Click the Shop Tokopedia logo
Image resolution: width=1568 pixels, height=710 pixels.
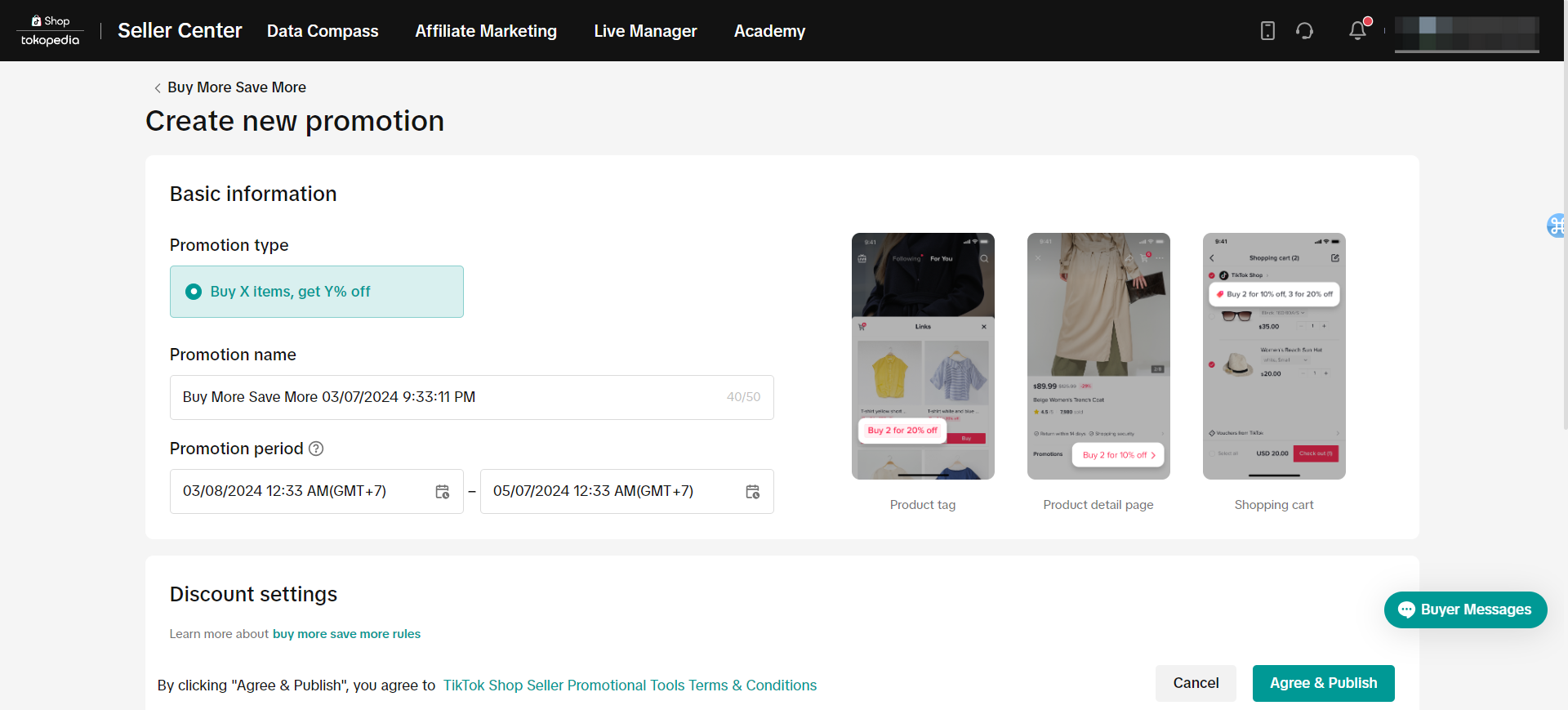50,31
